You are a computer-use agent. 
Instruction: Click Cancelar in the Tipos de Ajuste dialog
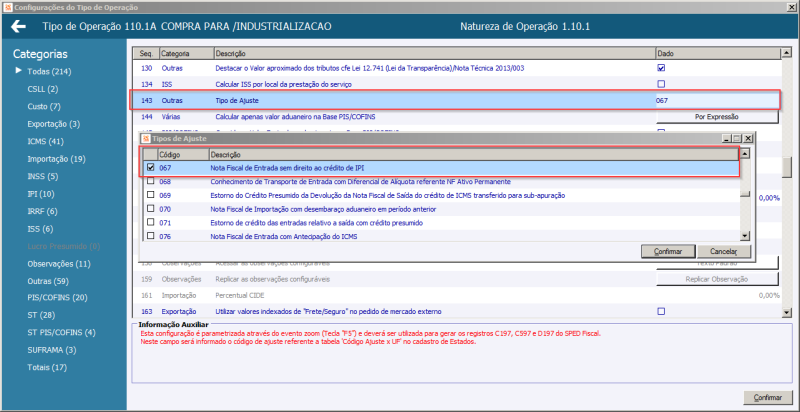(x=723, y=251)
